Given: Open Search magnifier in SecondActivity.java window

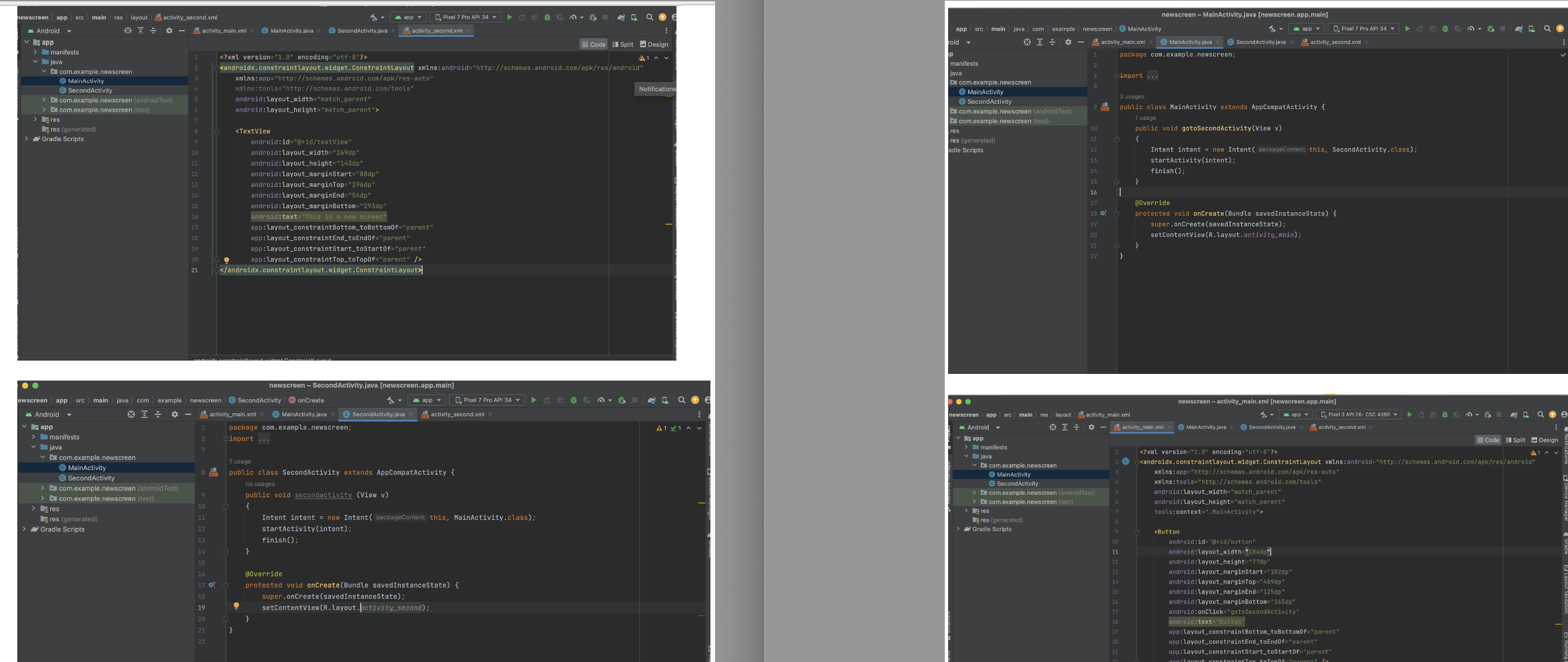Looking at the screenshot, I should click(682, 400).
